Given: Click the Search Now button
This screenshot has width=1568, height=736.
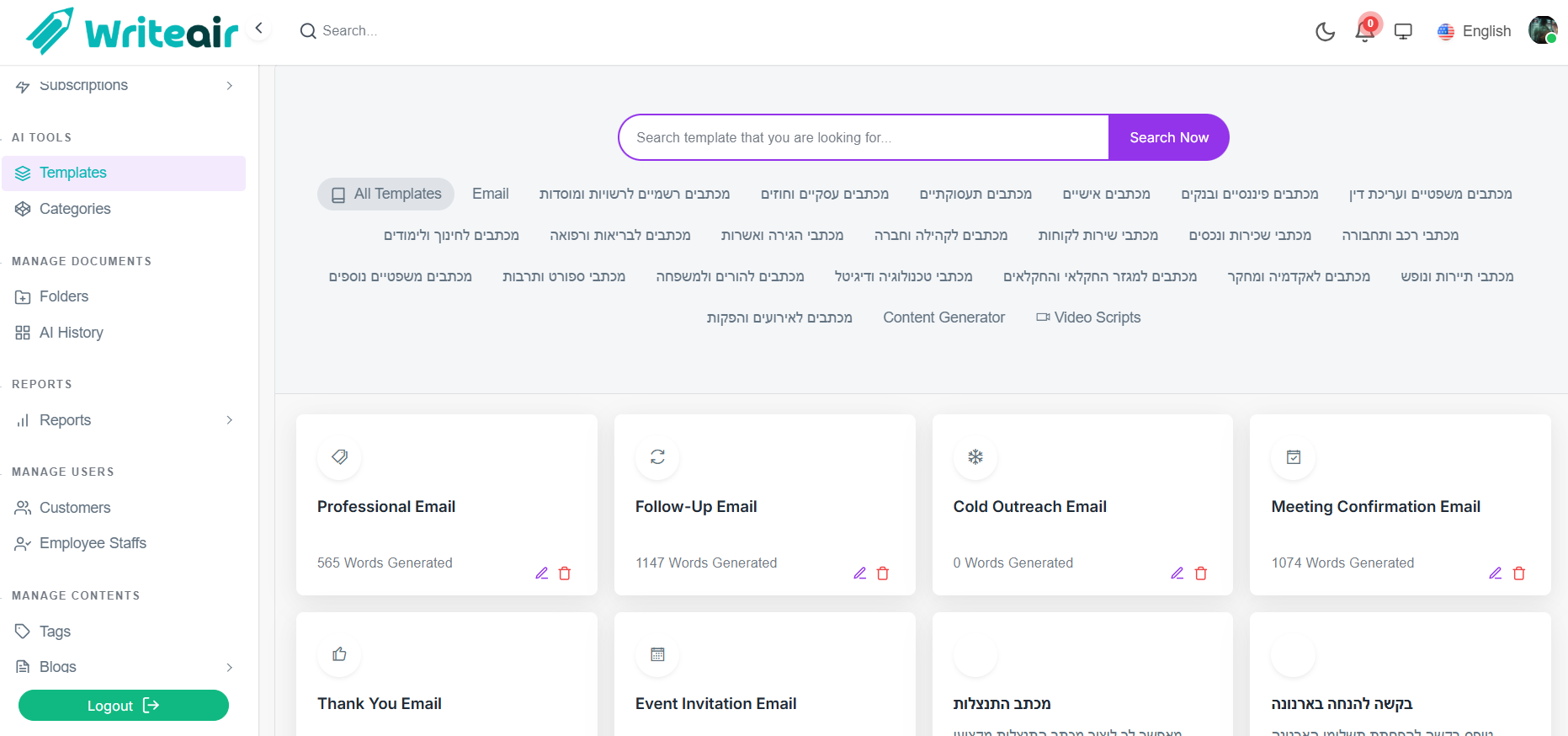Looking at the screenshot, I should coord(1168,137).
